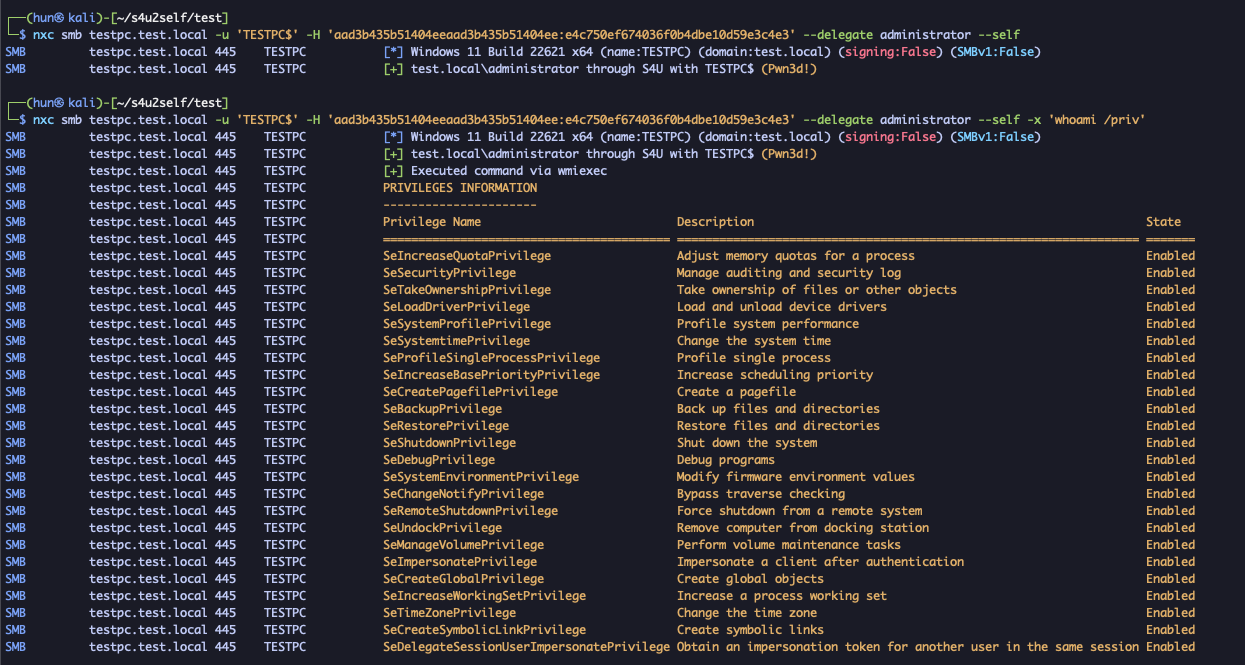Viewport: 1245px width, 665px height.
Task: Select the SeRestorePrivilege text
Action: click(446, 426)
